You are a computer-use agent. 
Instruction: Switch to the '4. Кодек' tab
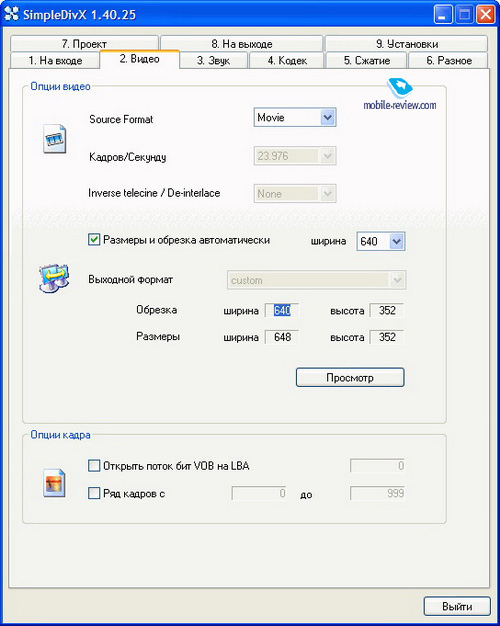pos(287,61)
